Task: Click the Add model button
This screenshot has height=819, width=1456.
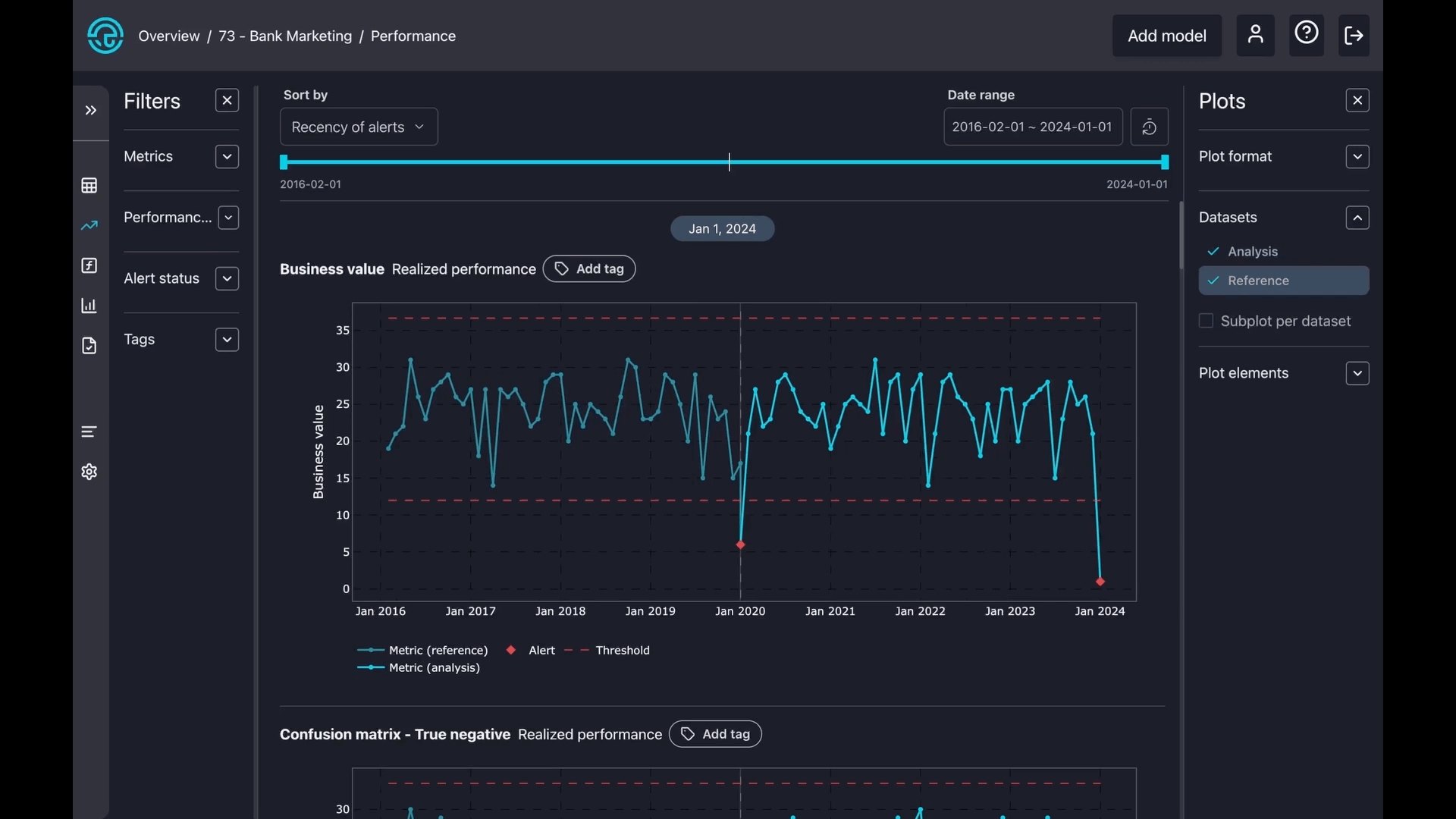Action: 1166,36
